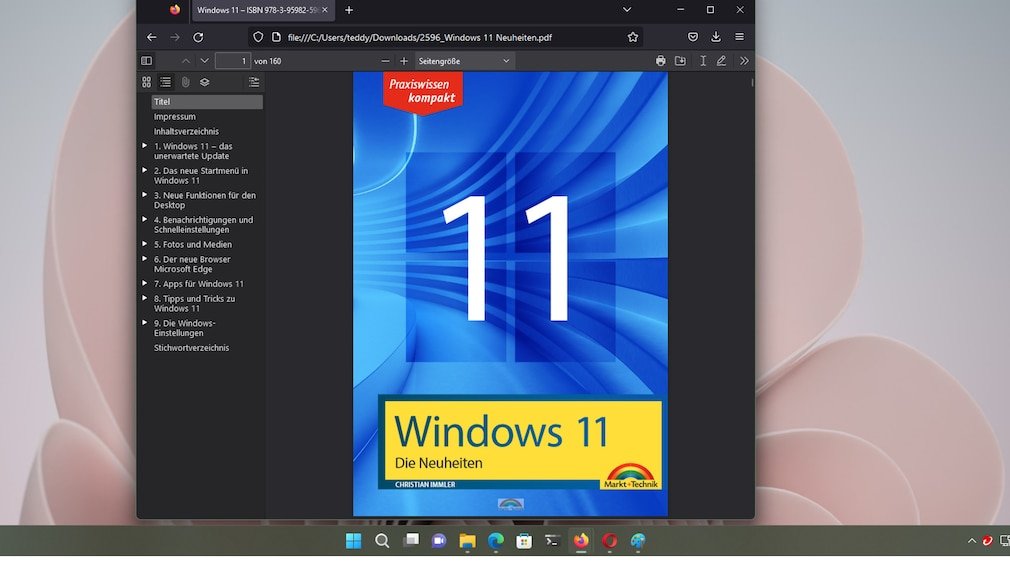
Task: Select the text annotation tool
Action: click(703, 61)
